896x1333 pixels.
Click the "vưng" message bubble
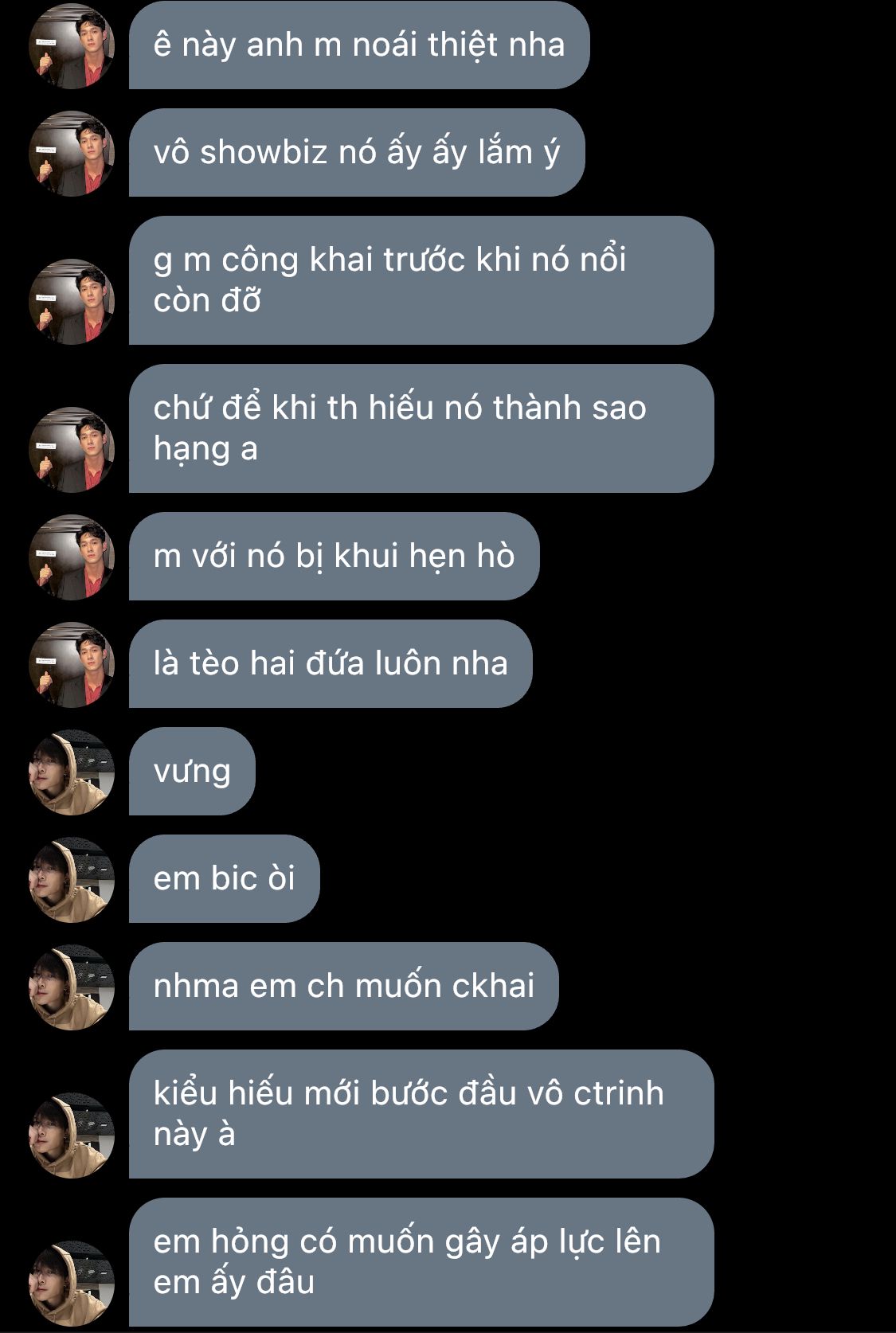(192, 771)
